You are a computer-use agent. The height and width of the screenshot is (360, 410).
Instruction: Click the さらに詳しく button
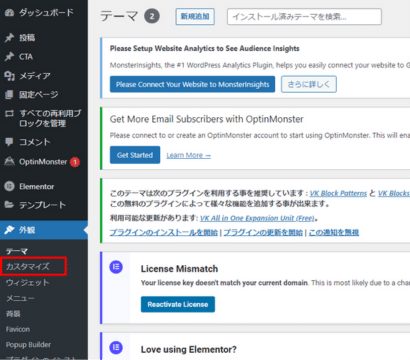[x=309, y=84]
